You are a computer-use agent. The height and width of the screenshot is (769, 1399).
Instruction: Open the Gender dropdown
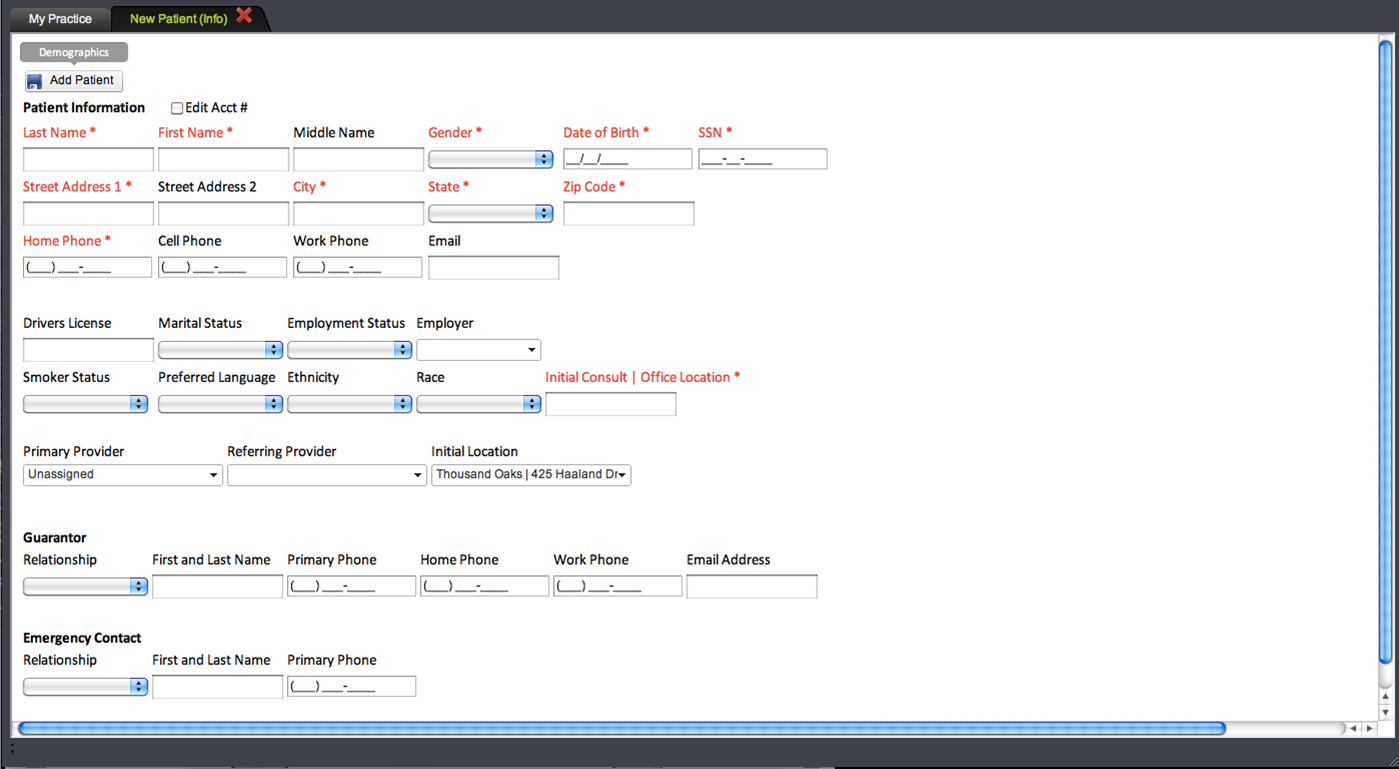pos(490,159)
